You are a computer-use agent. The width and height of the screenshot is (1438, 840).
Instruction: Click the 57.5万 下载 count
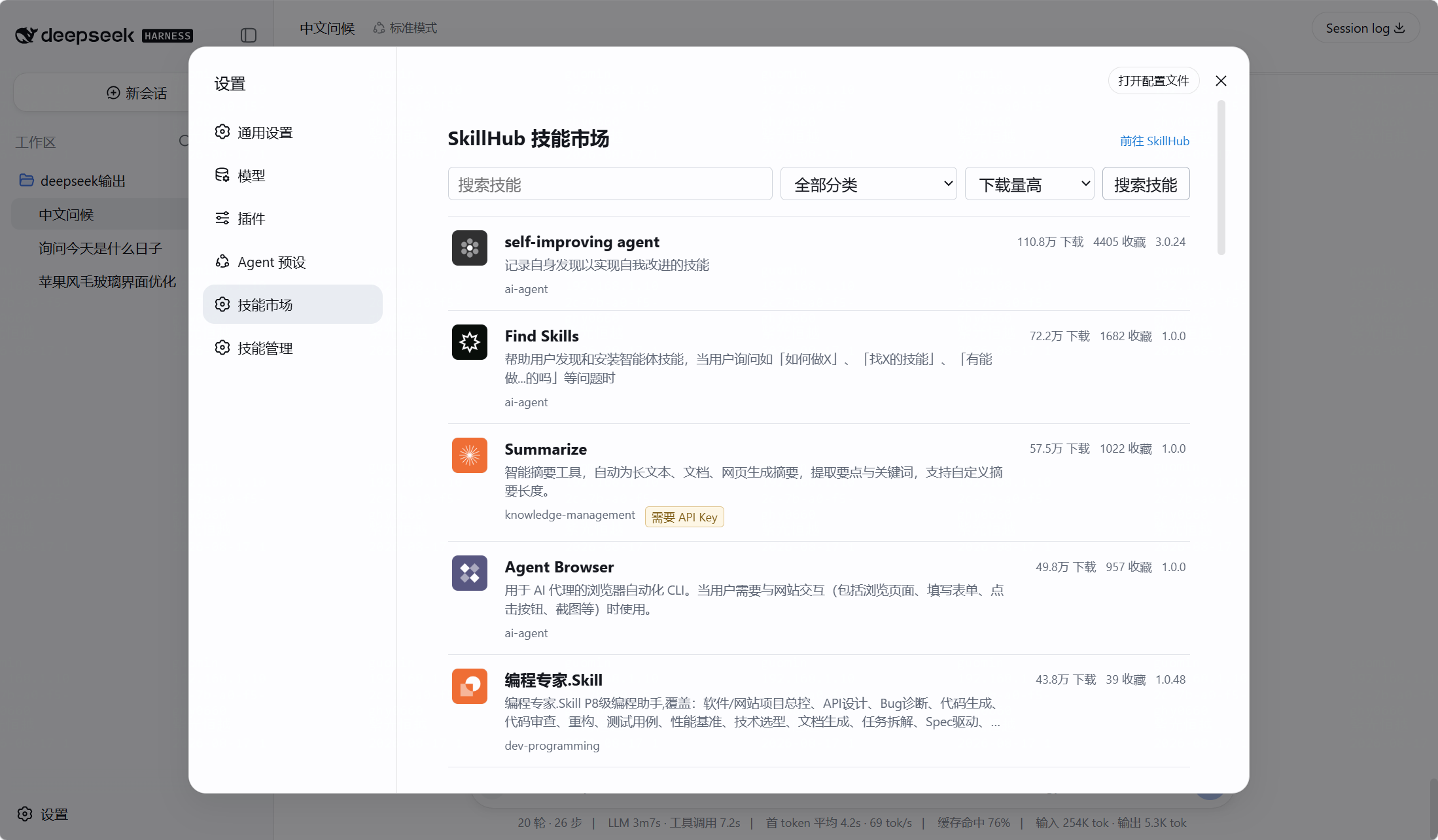(1060, 448)
